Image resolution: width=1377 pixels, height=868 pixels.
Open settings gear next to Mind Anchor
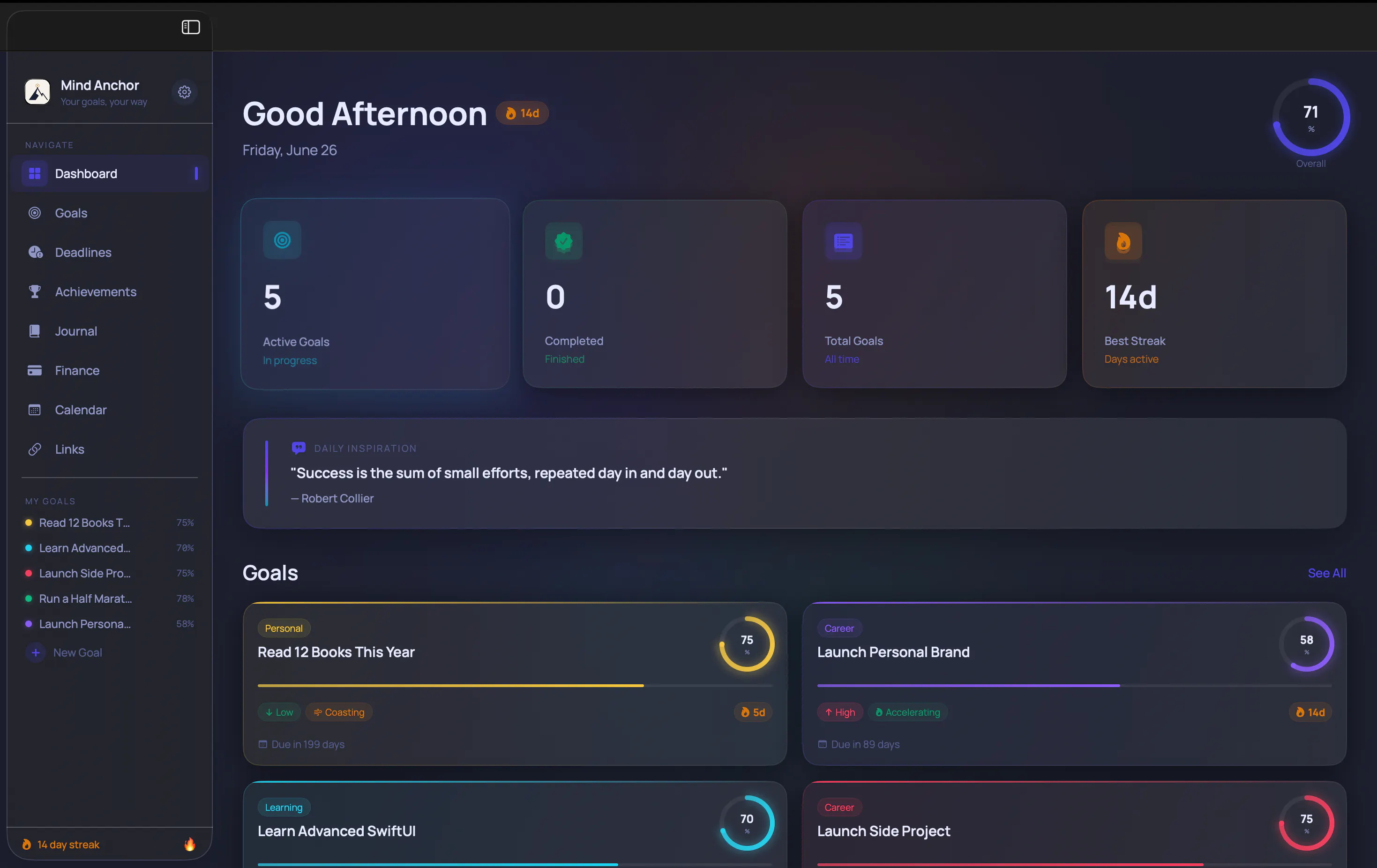tap(184, 92)
